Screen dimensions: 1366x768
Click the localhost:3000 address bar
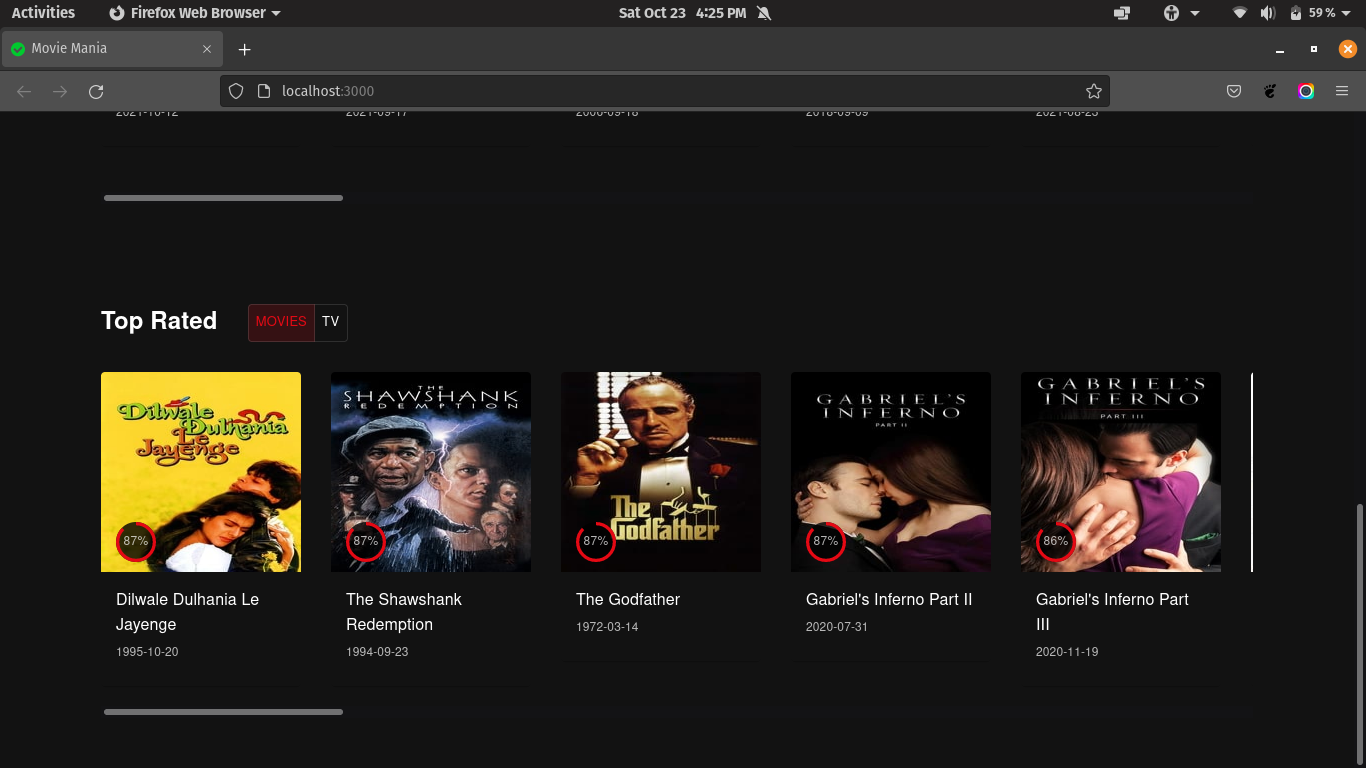point(665,91)
